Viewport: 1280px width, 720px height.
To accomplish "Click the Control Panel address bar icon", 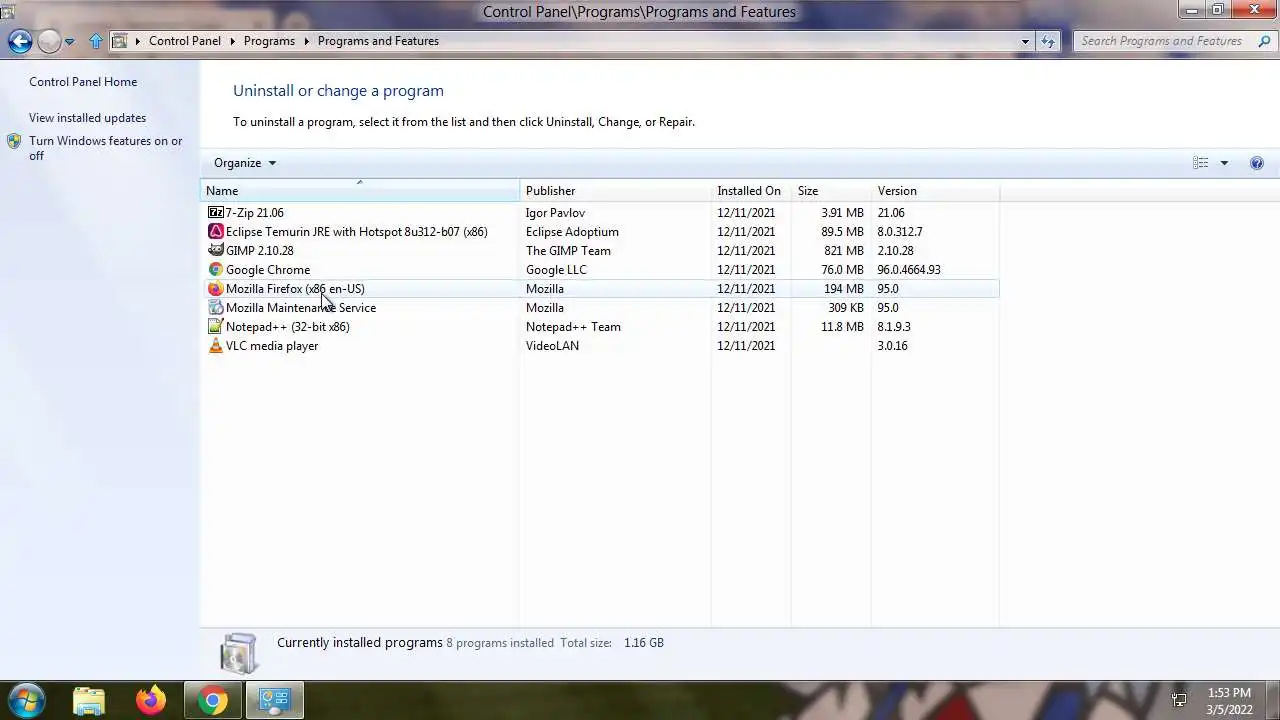I will [x=119, y=41].
